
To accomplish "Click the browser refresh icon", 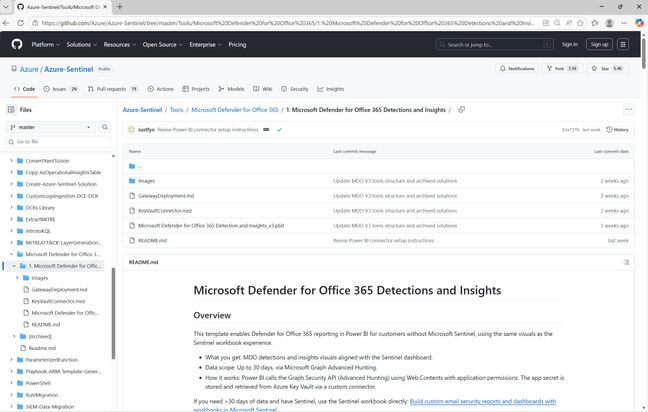I will click(x=20, y=23).
